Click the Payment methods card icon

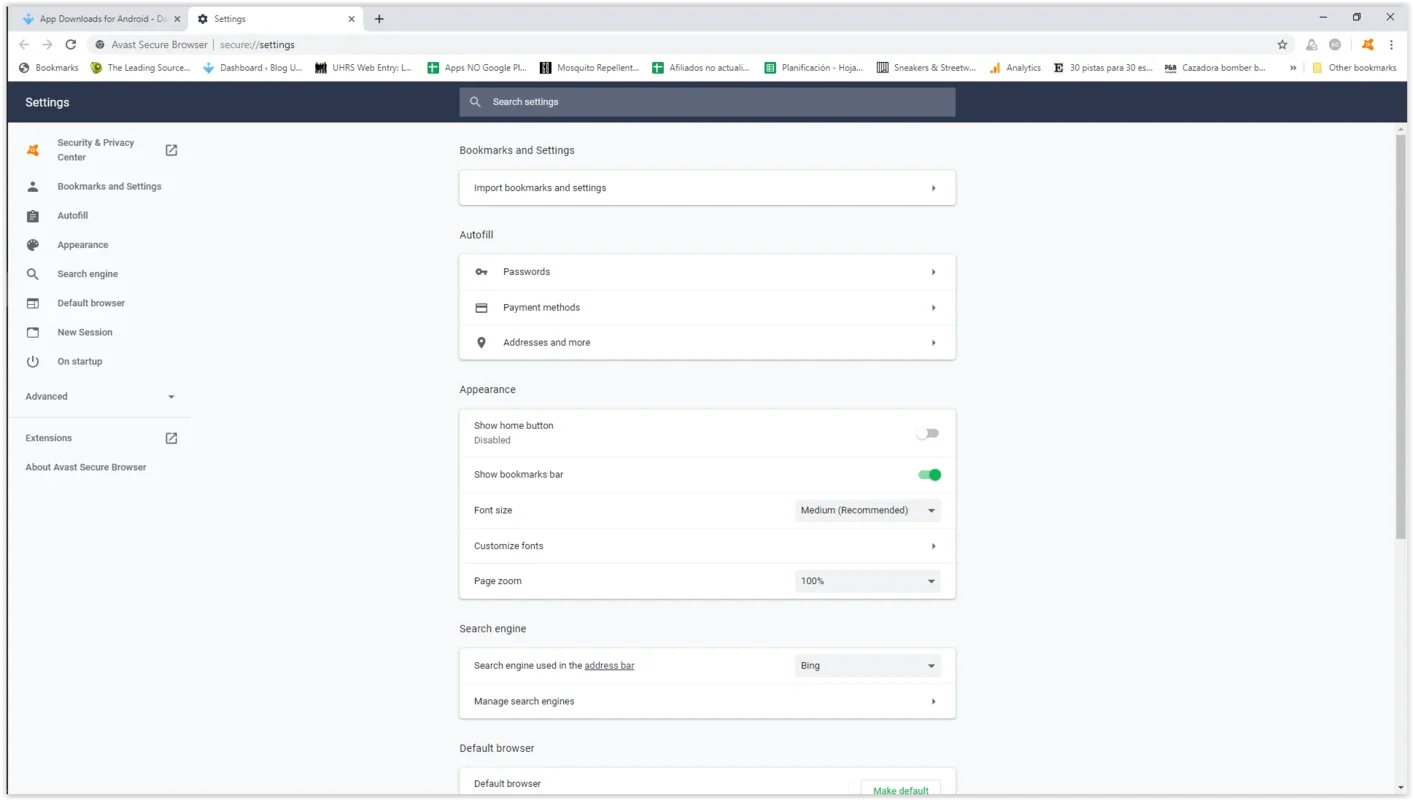(x=481, y=307)
